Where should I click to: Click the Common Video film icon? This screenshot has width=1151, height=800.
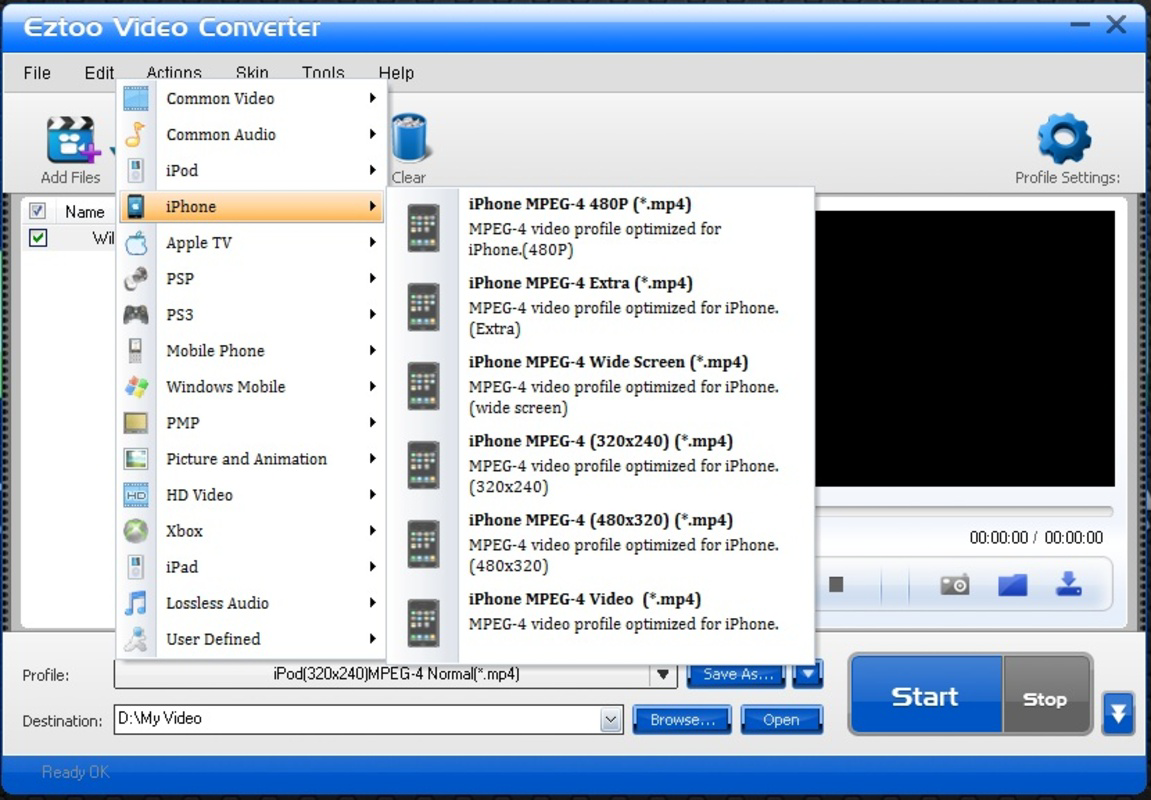coord(136,98)
